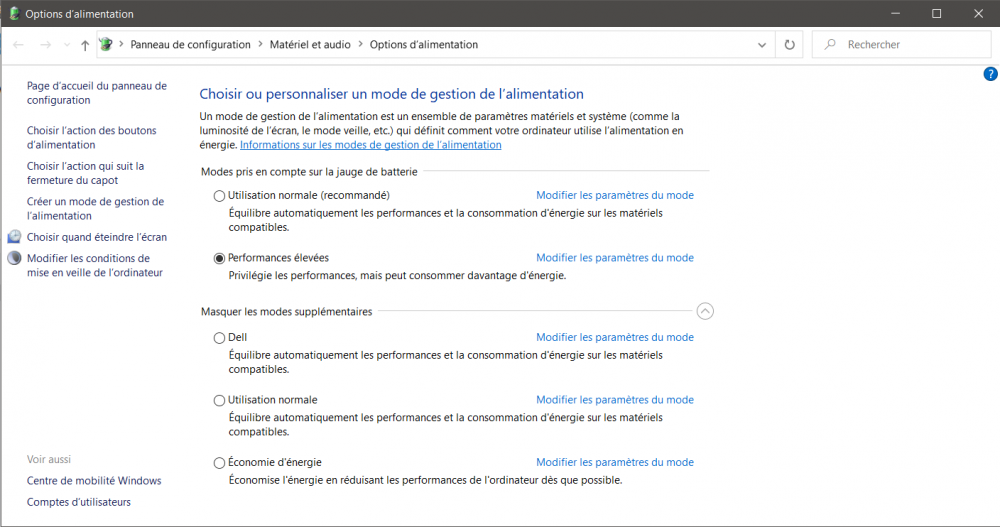Modify settings for Performances élevées plan

(x=614, y=258)
